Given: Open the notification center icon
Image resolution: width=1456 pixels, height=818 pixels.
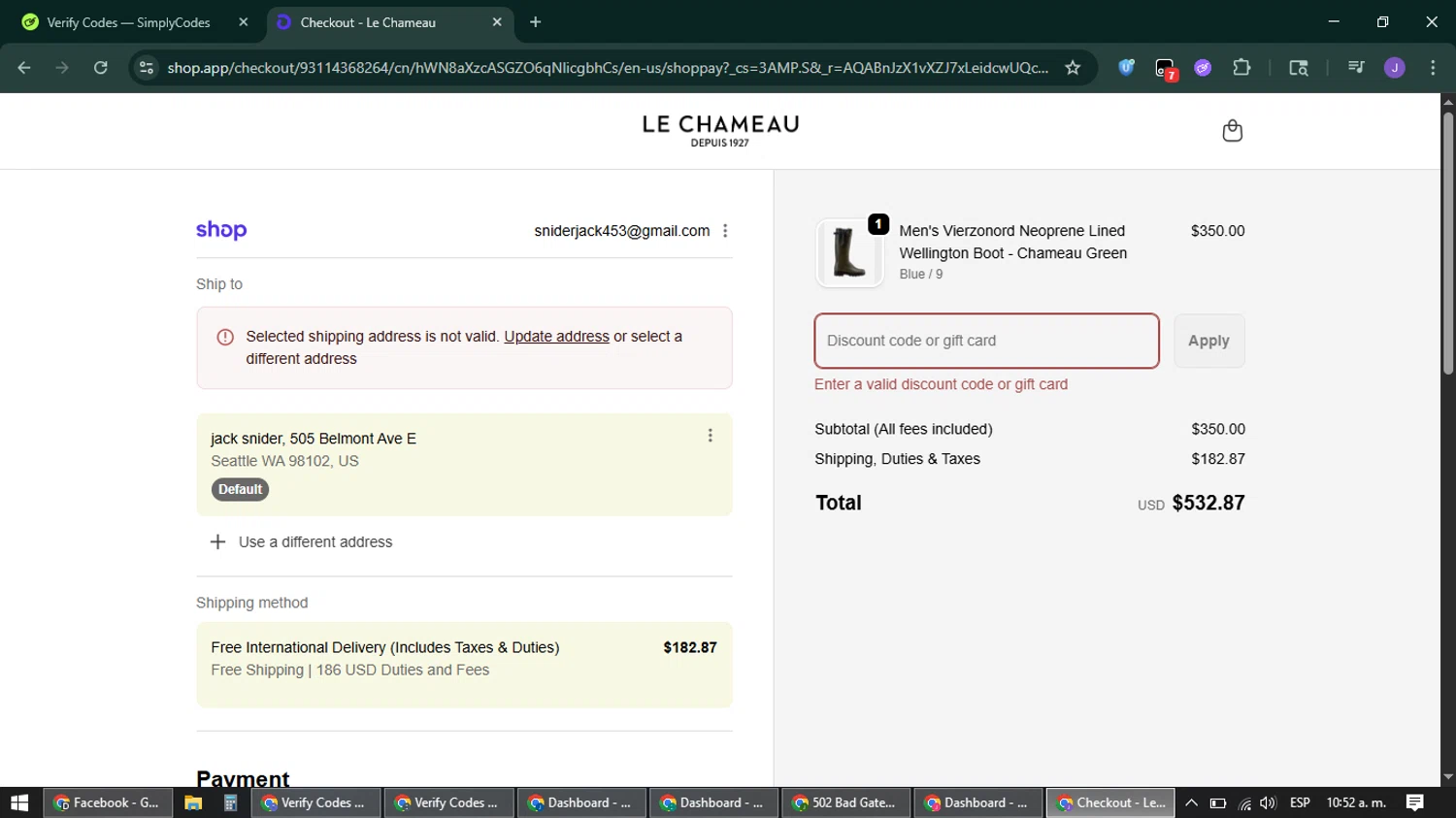Looking at the screenshot, I should pyautogui.click(x=1415, y=802).
